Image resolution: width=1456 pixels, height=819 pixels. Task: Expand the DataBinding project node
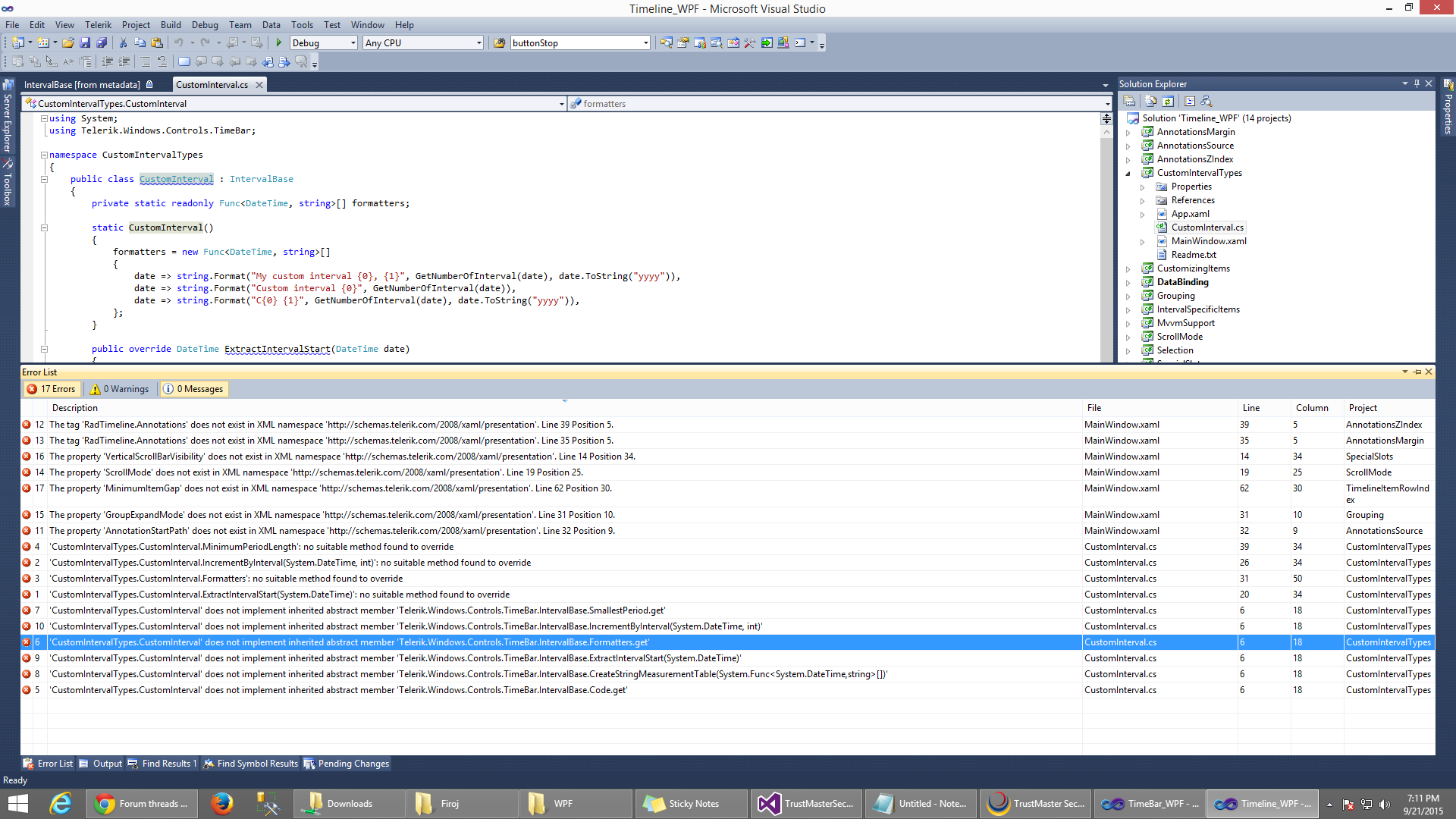tap(1128, 282)
